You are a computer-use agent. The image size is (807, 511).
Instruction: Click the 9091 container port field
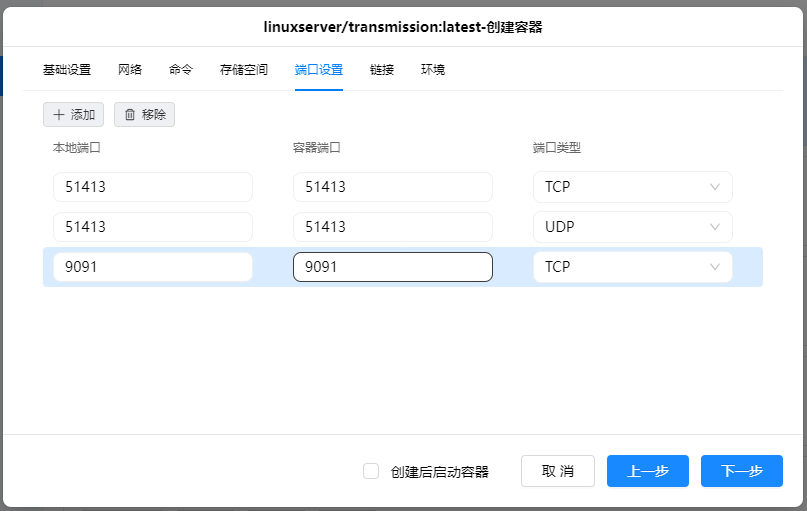click(392, 267)
